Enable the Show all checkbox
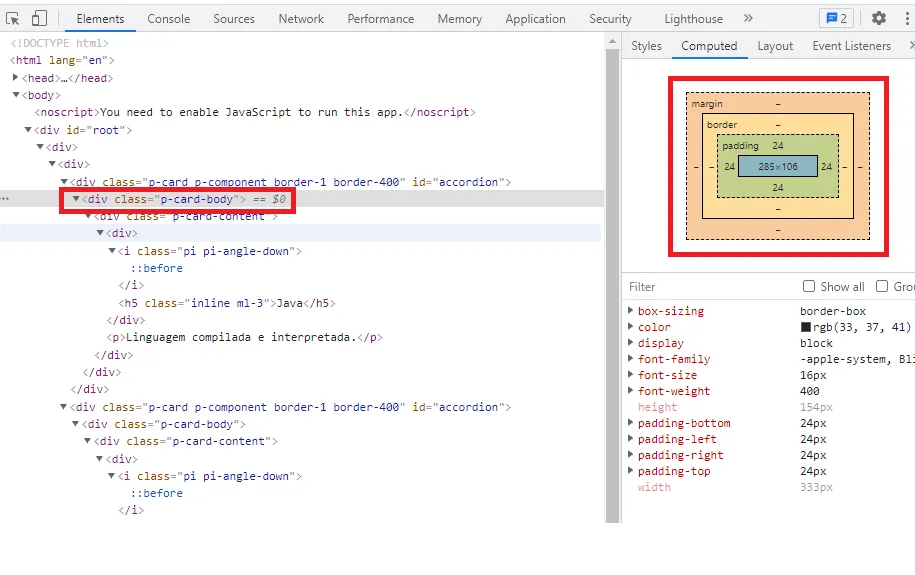 809,286
